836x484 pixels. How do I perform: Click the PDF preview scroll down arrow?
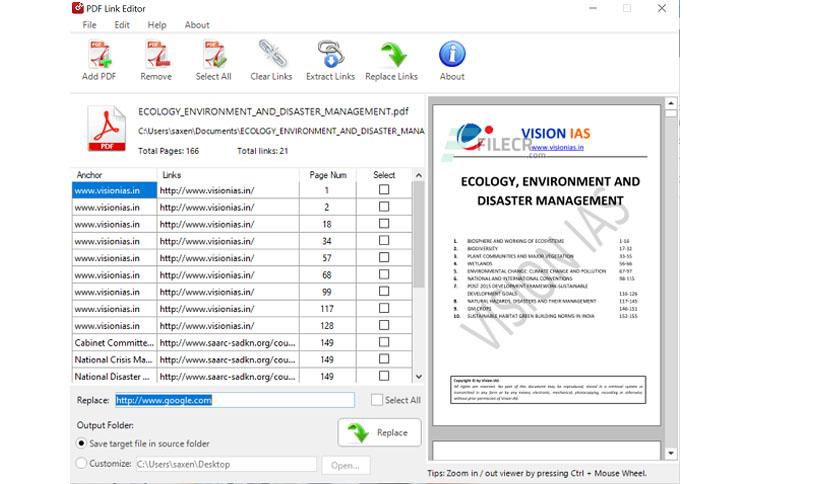coord(671,454)
